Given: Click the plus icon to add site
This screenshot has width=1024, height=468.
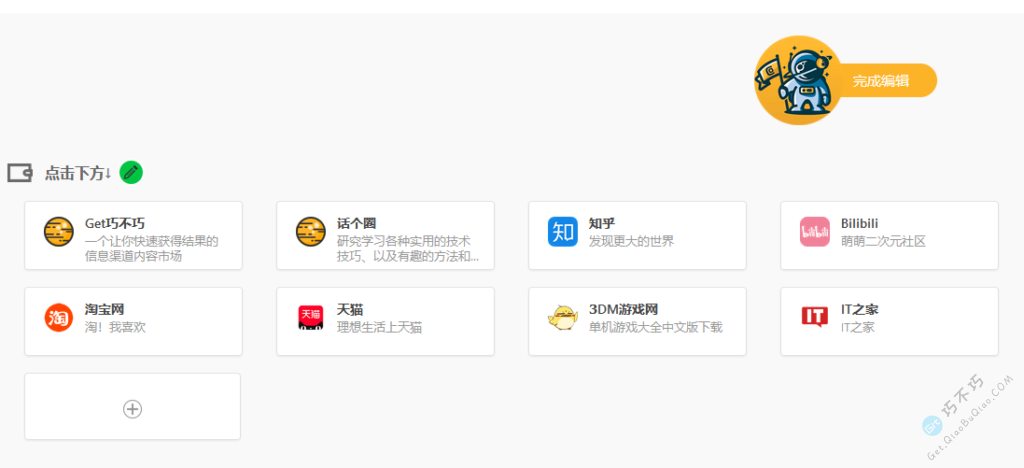Looking at the screenshot, I should 133,409.
